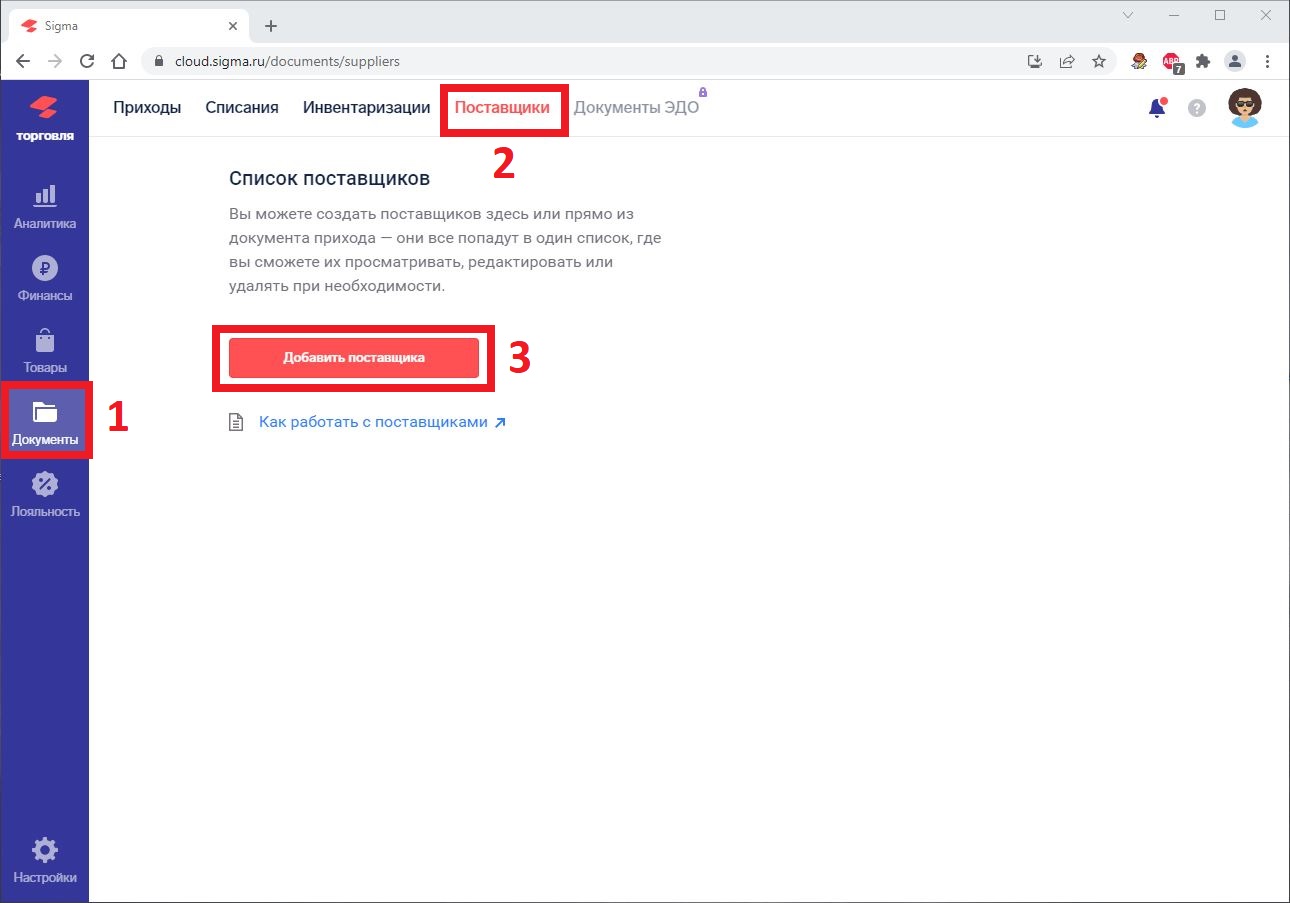Switch to the Документы ЭДО tab
Screen dimensions: 1290x903
(637, 107)
